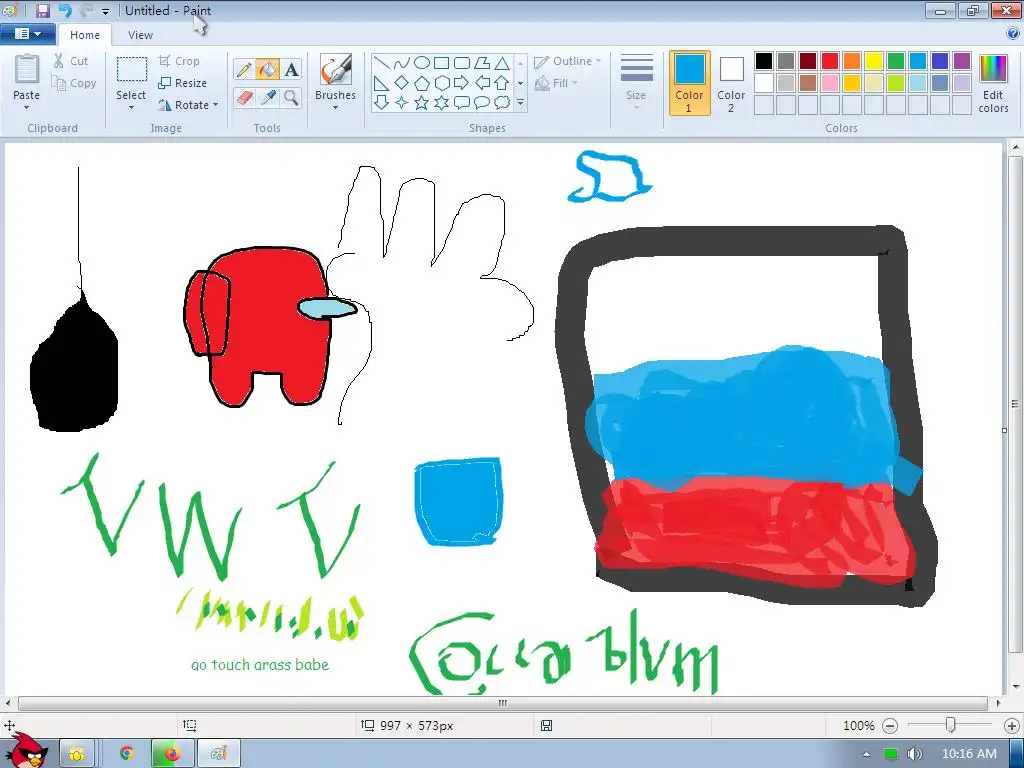Choose the Pentagon shape

422,83
